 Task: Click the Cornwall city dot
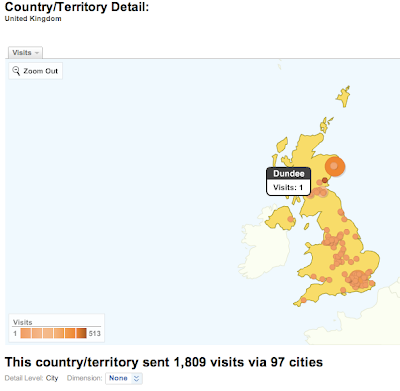[303, 300]
